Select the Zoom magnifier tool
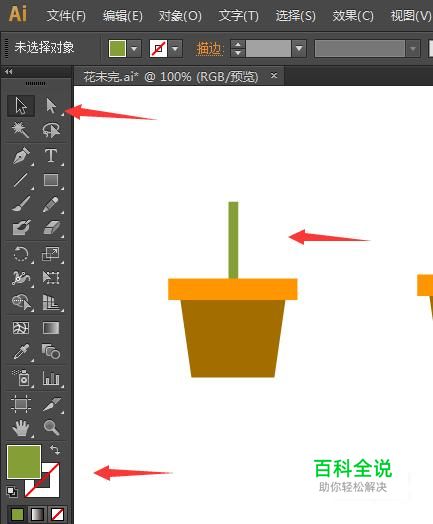The image size is (433, 524). point(51,428)
